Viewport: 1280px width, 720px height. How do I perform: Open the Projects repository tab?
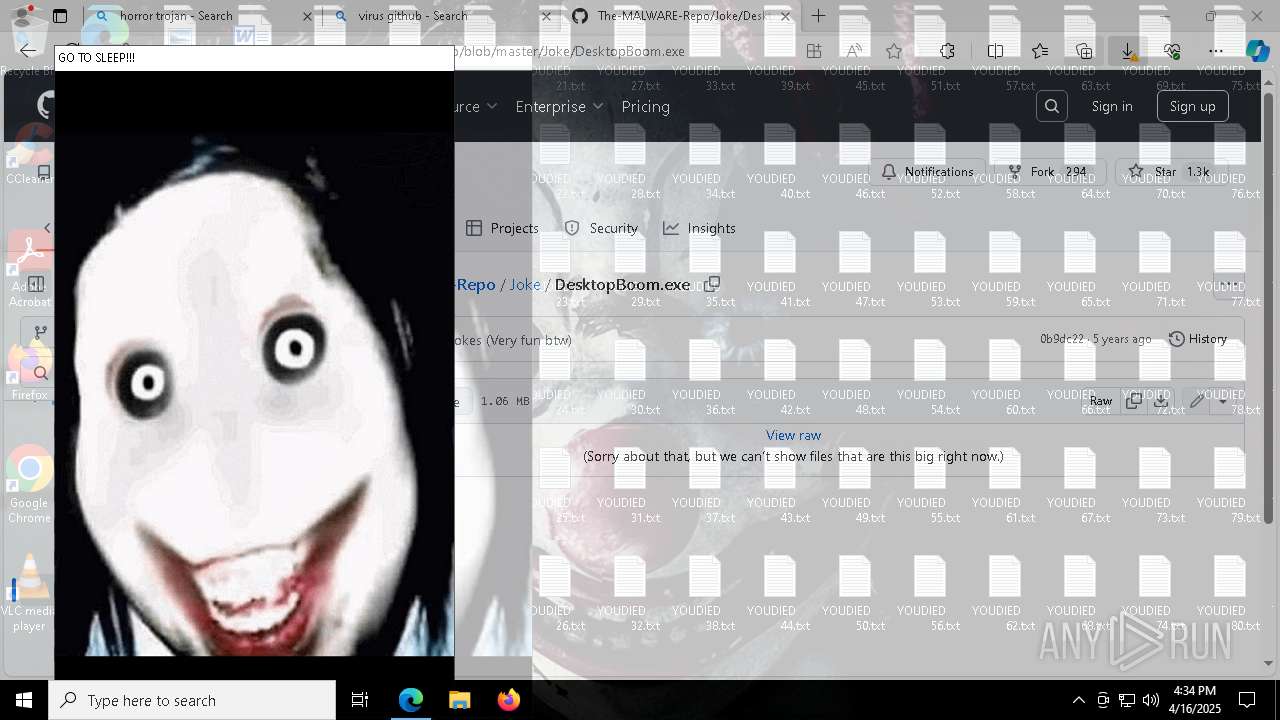pyautogui.click(x=502, y=228)
